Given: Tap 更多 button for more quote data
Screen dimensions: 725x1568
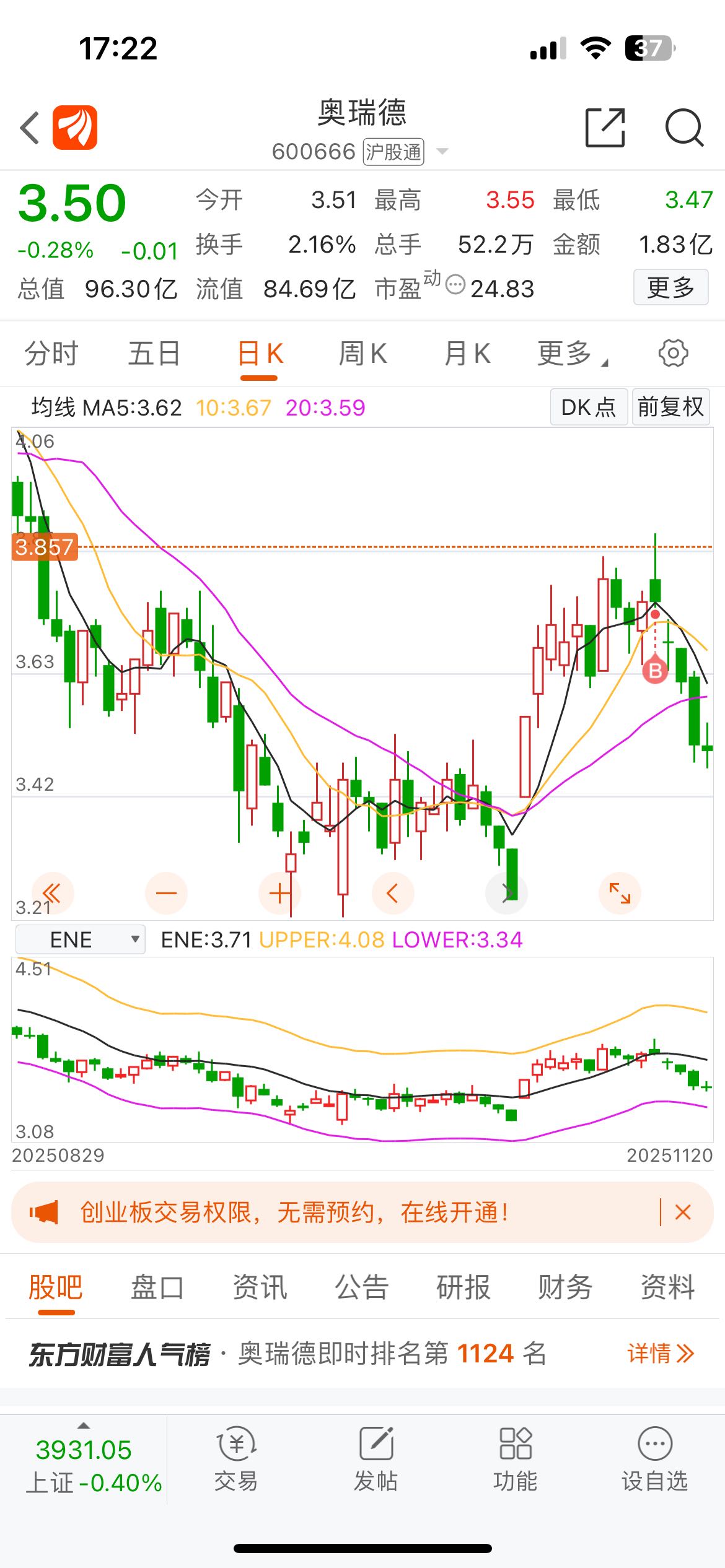Looking at the screenshot, I should coord(671,287).
